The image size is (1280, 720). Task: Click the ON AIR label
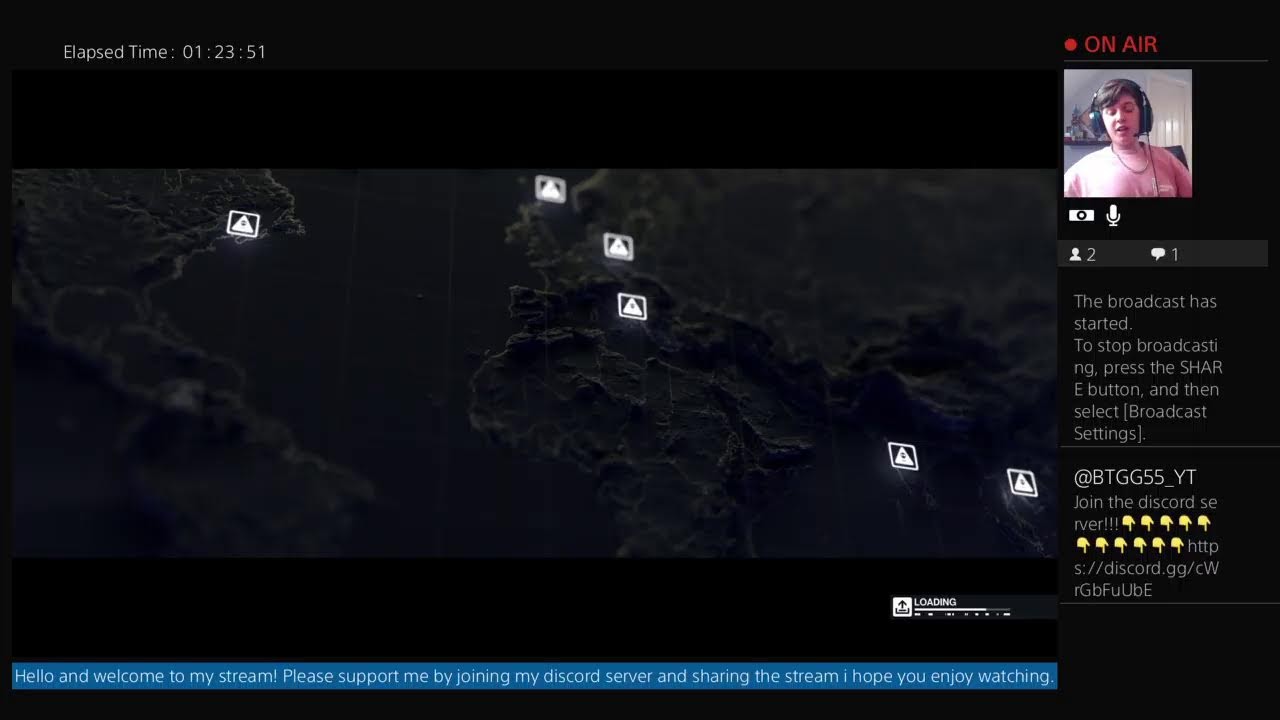click(1121, 45)
